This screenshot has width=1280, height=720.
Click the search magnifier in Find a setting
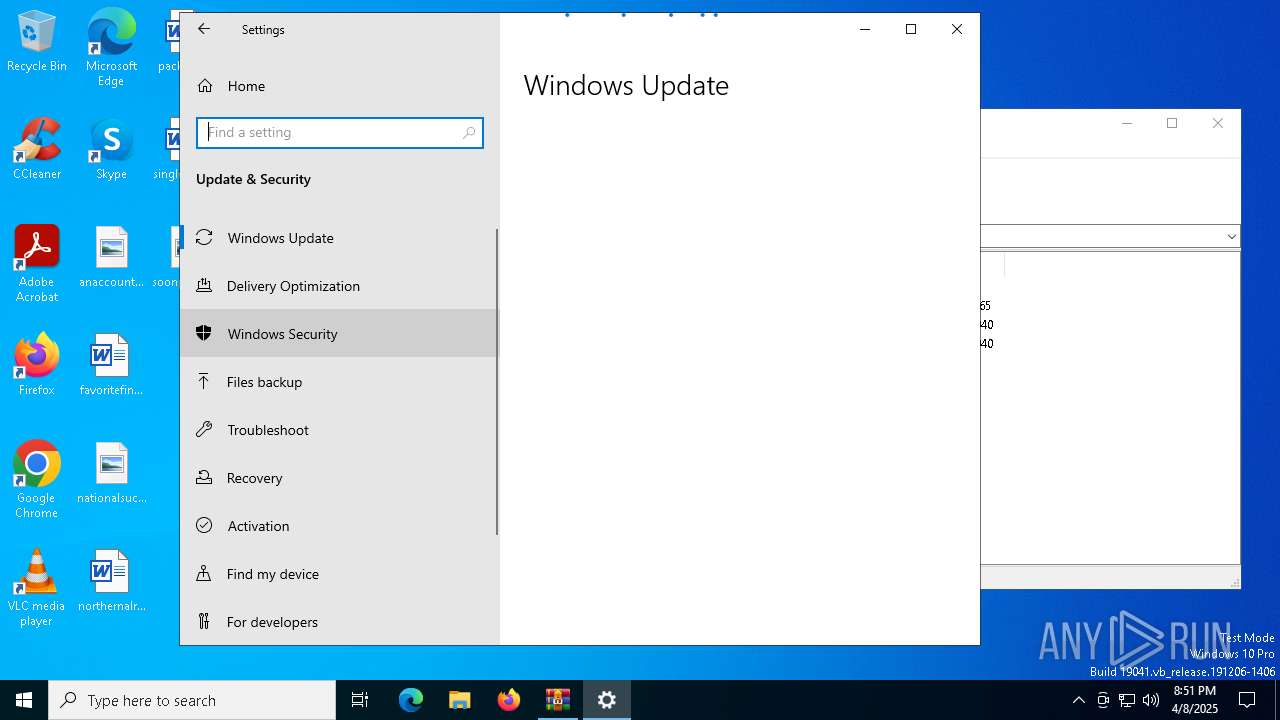point(469,132)
